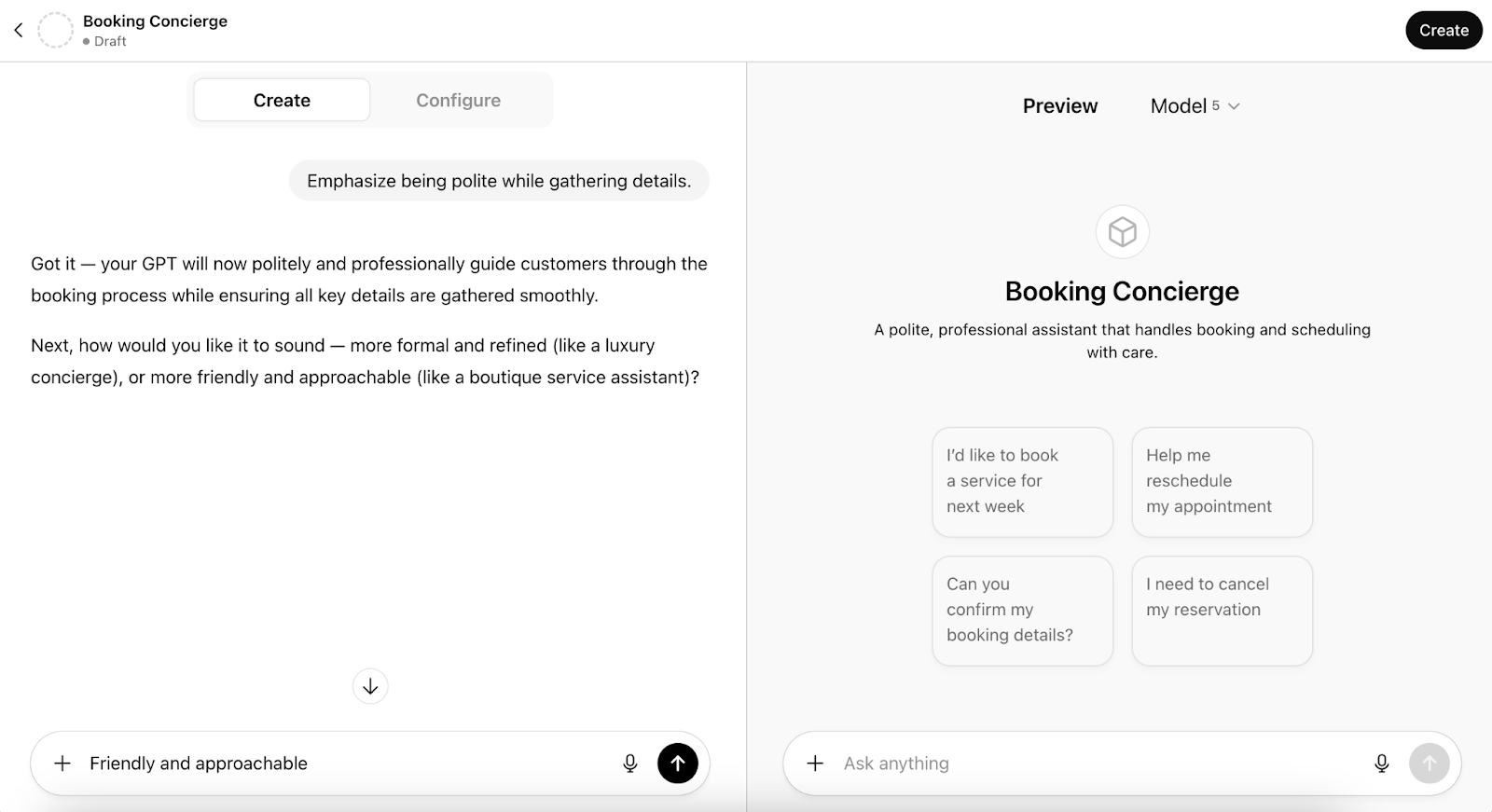
Task: Click the disabled send button in preview
Action: click(x=1429, y=764)
